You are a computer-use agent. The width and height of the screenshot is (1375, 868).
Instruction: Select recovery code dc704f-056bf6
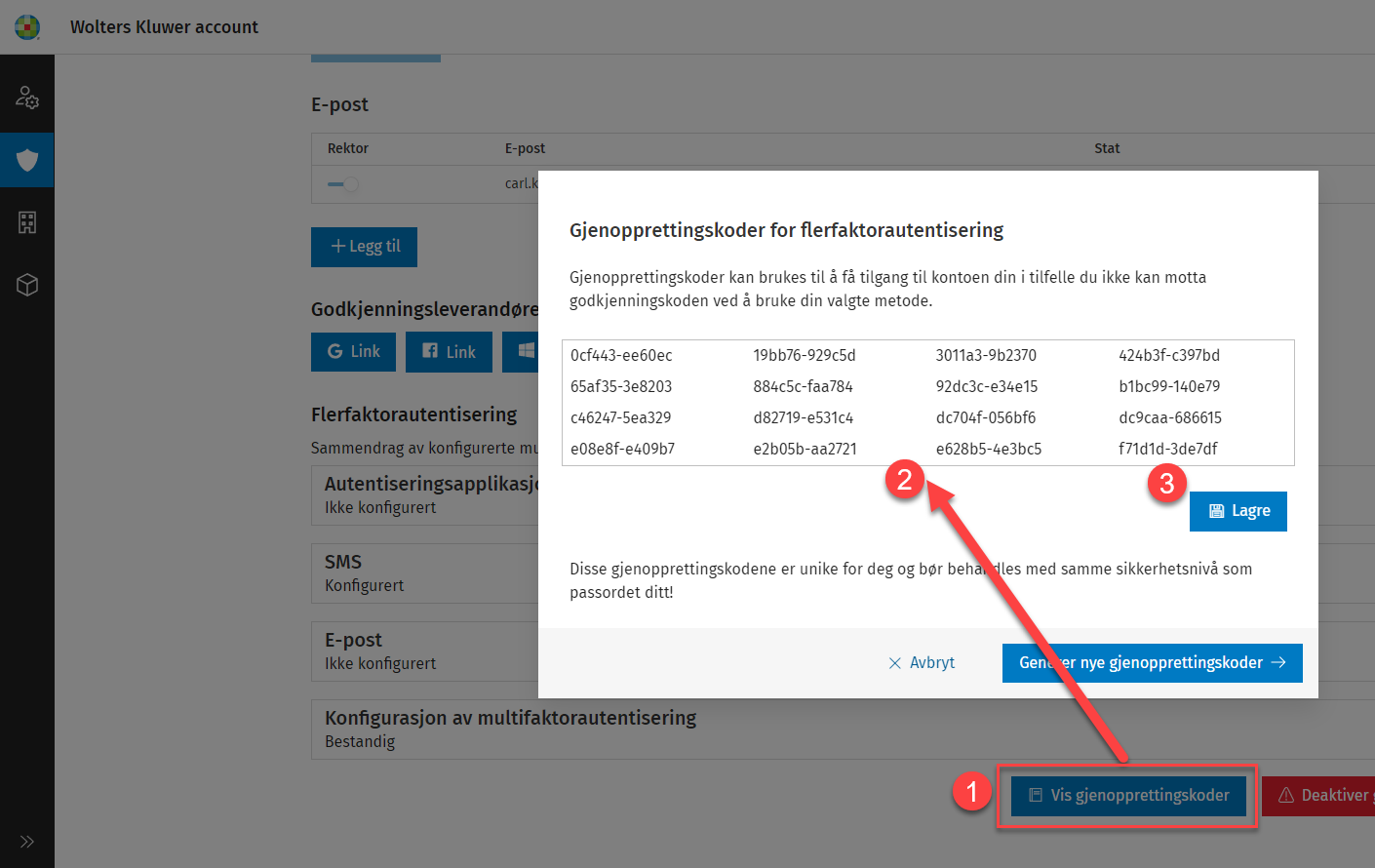[x=986, y=417]
